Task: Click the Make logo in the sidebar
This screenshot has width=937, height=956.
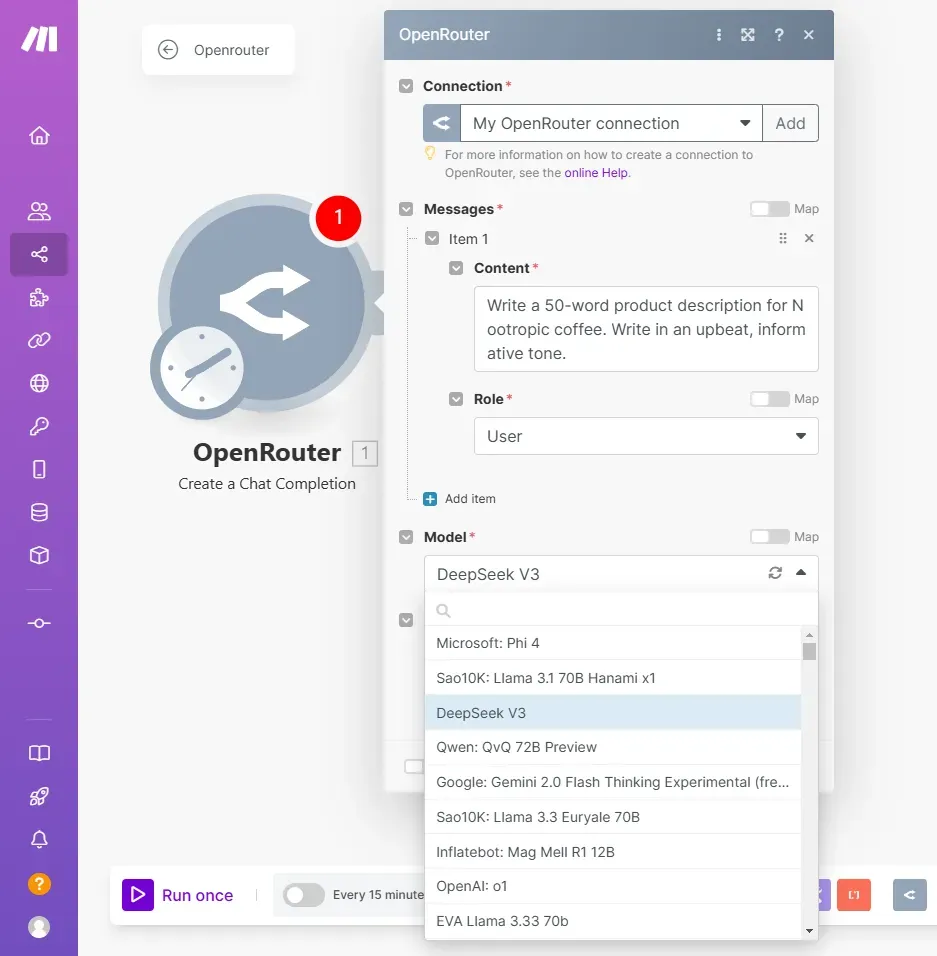Action: coord(39,39)
